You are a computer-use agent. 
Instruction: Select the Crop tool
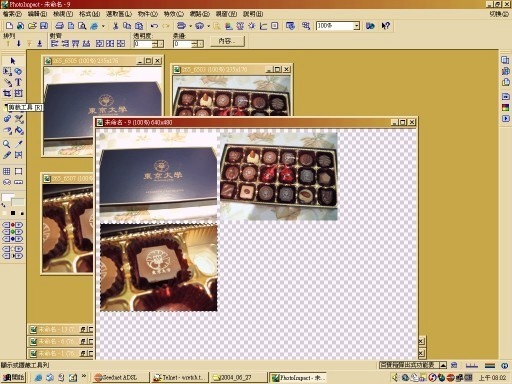[x=7, y=93]
